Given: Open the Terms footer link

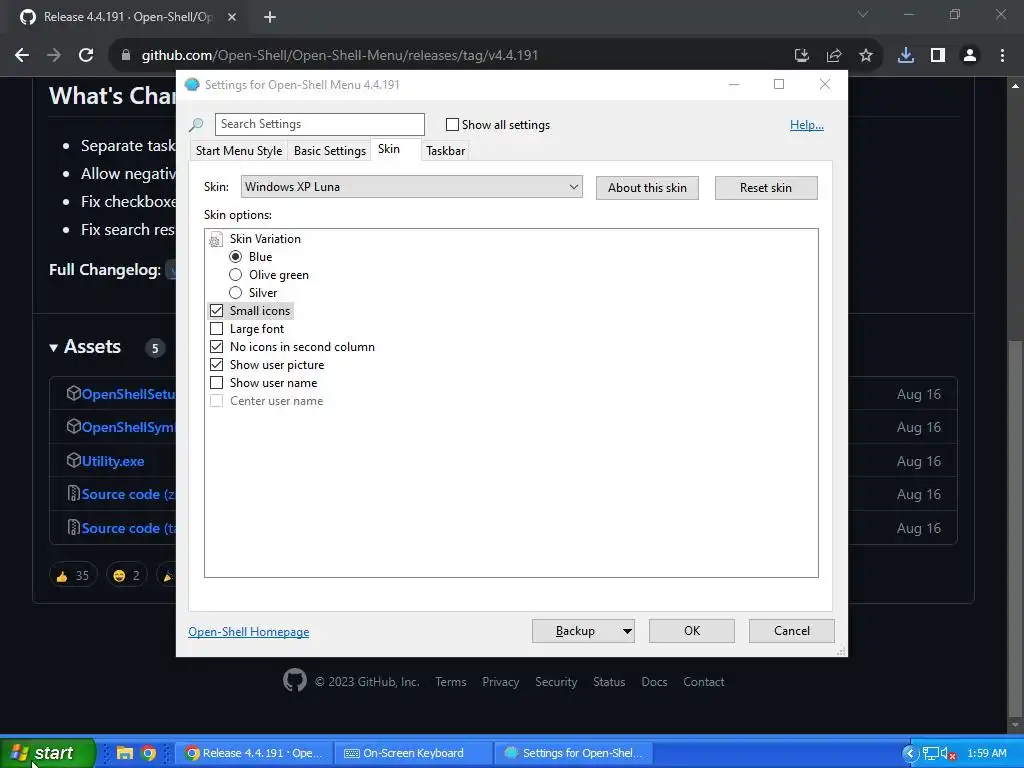Looking at the screenshot, I should pyautogui.click(x=451, y=682).
